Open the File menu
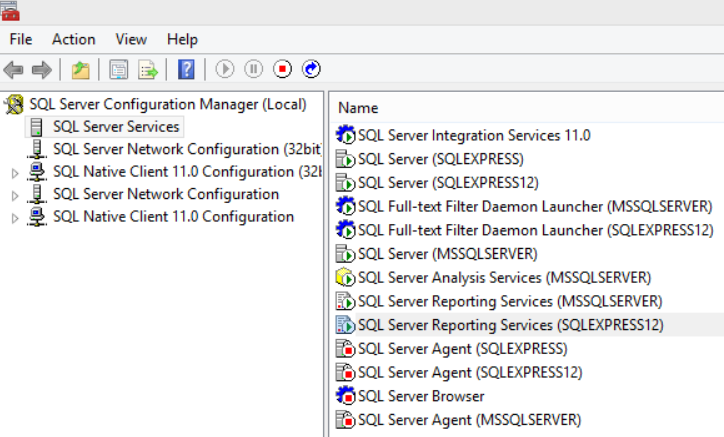Screen dimensions: 724x437 point(21,39)
